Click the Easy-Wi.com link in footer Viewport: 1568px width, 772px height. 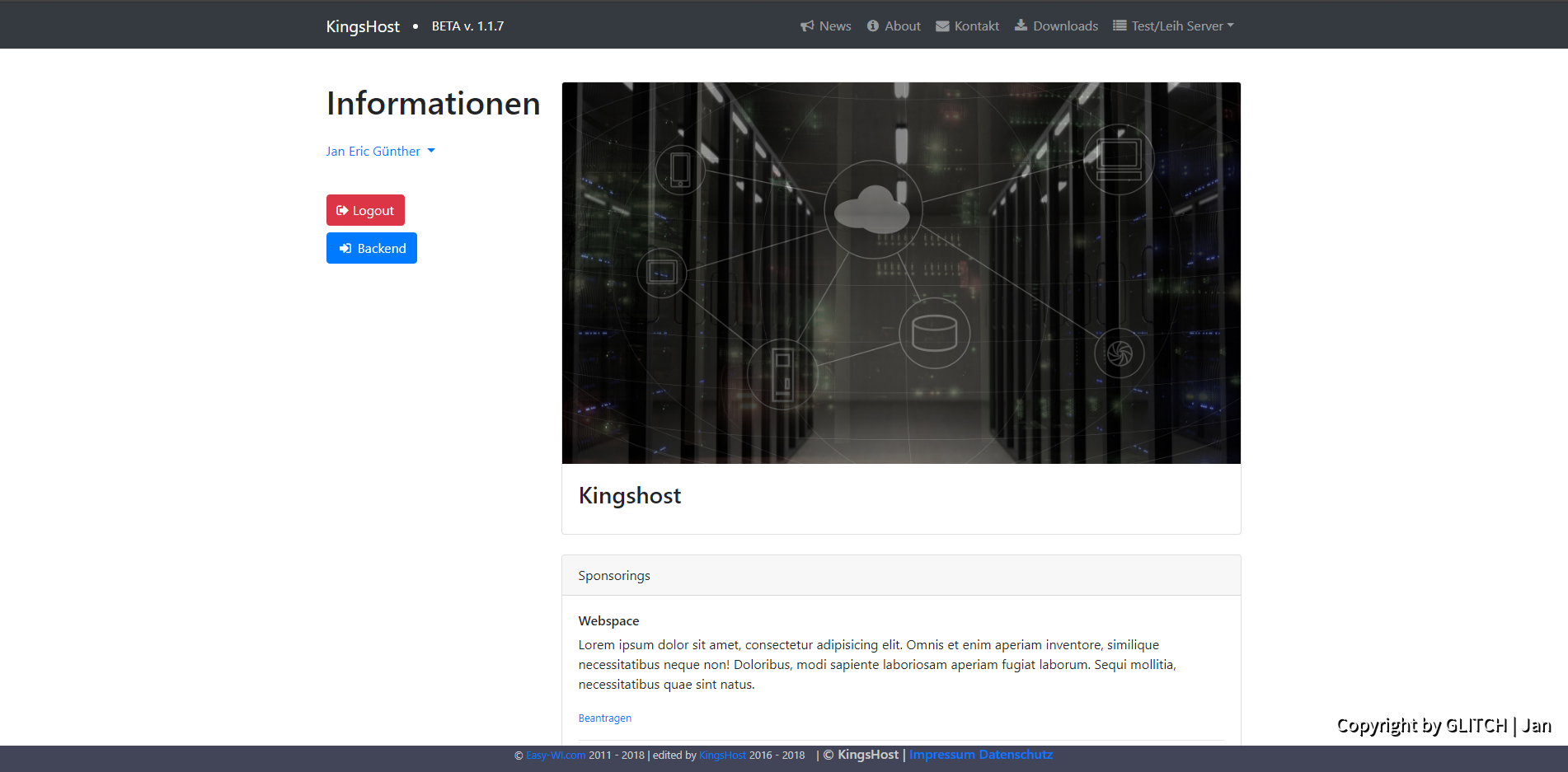[556, 756]
